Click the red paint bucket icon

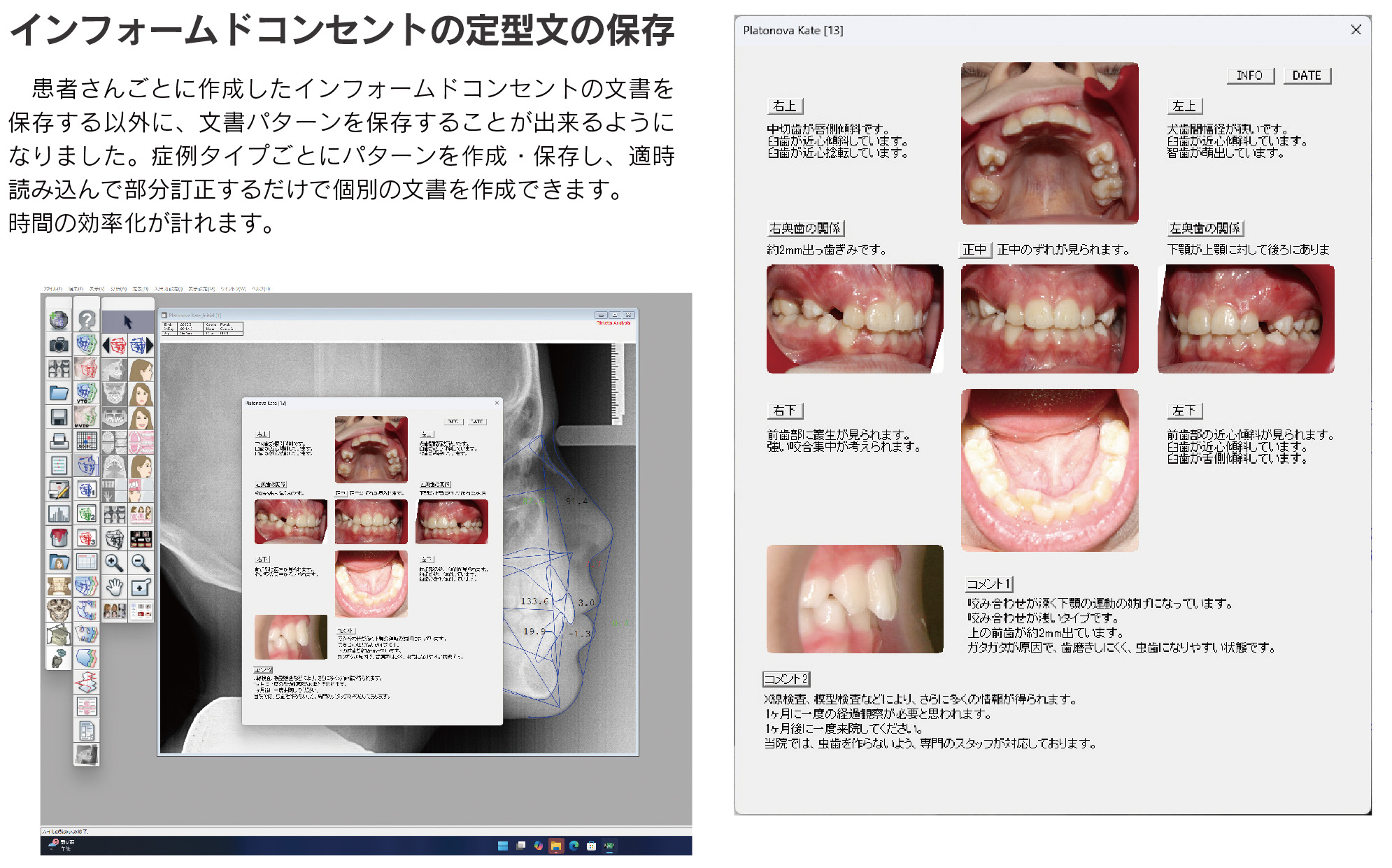[x=59, y=538]
